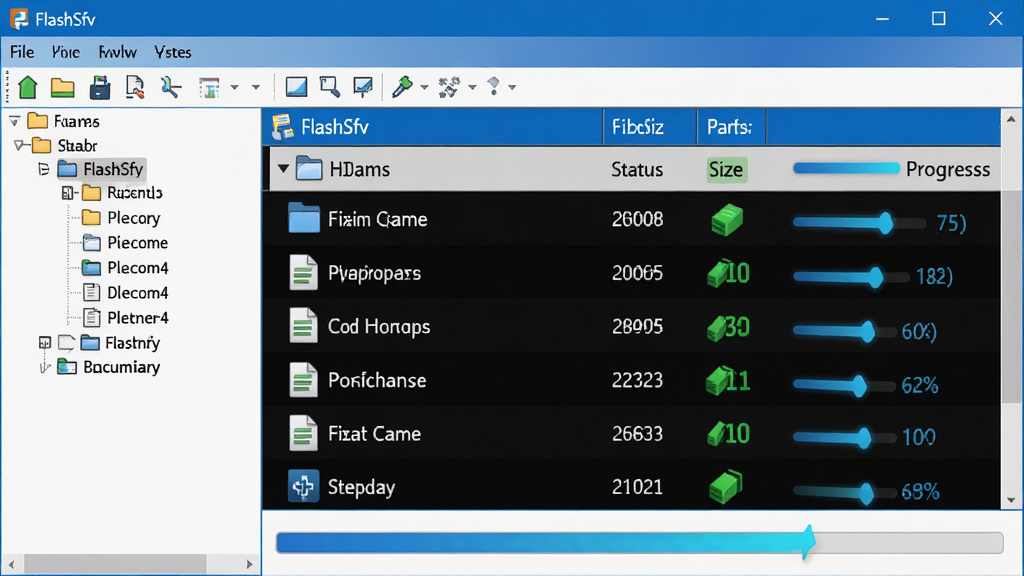Open the Fwvlw menu
This screenshot has width=1024, height=576.
coord(118,52)
